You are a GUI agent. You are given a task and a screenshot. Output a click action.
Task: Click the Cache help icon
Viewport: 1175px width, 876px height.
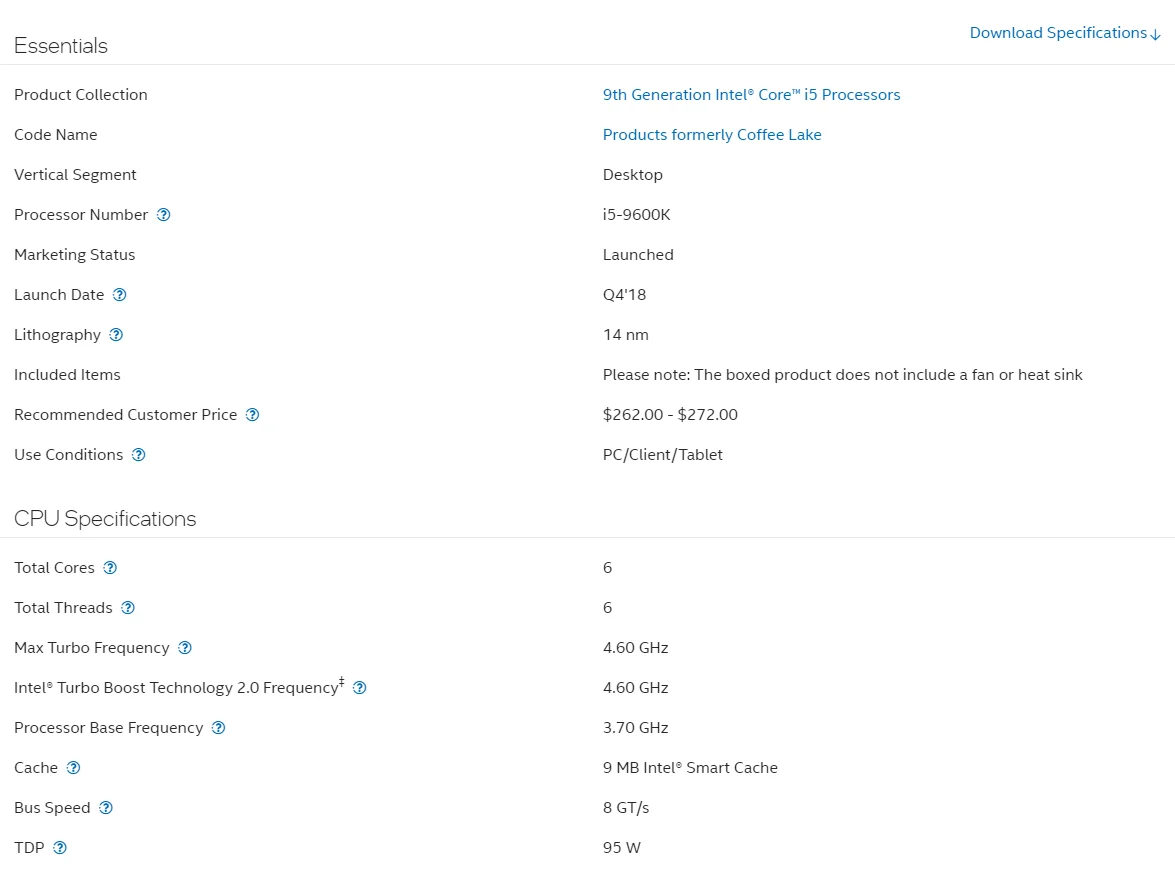(x=73, y=768)
